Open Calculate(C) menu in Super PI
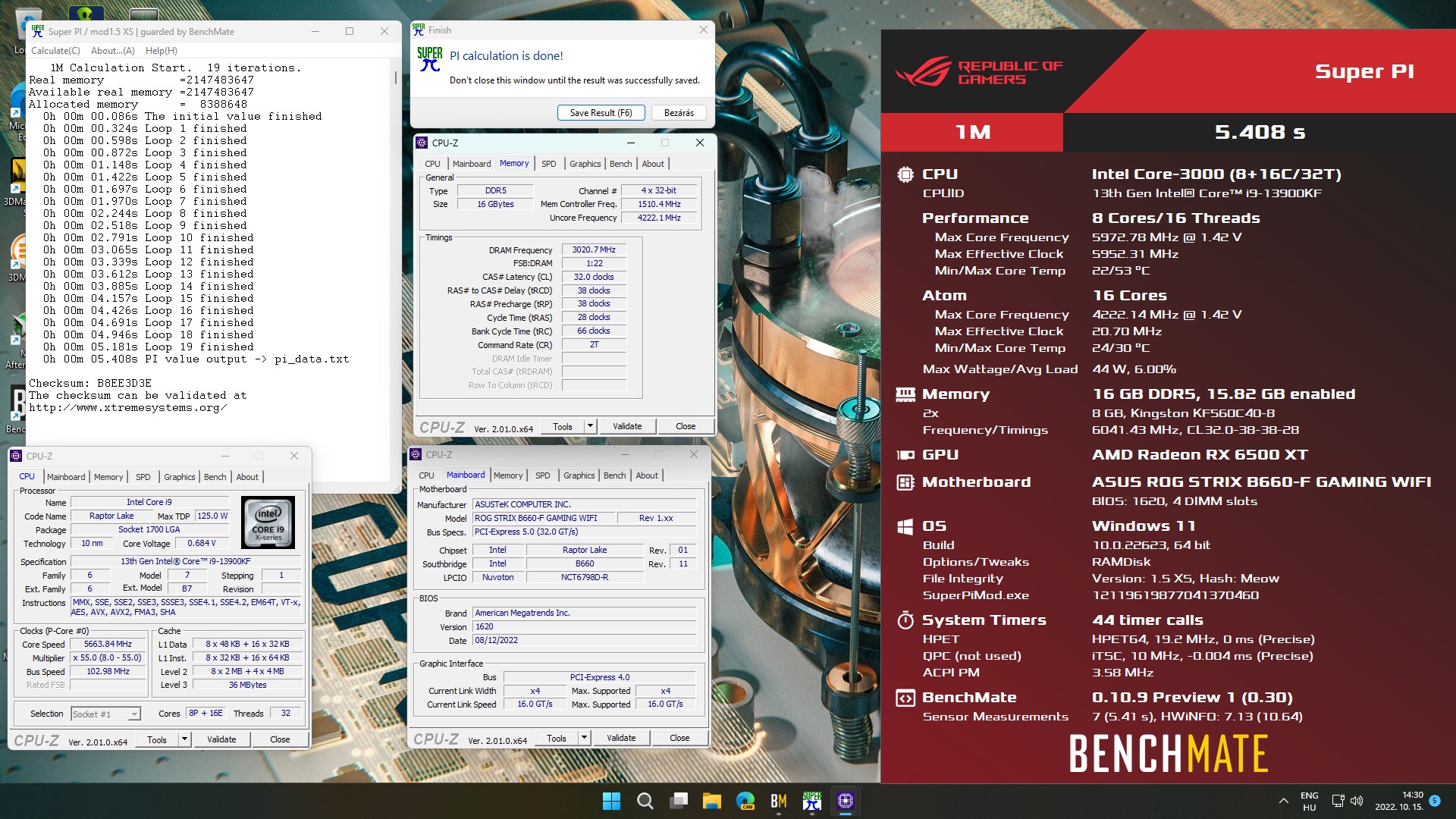1456x819 pixels. pyautogui.click(x=55, y=51)
